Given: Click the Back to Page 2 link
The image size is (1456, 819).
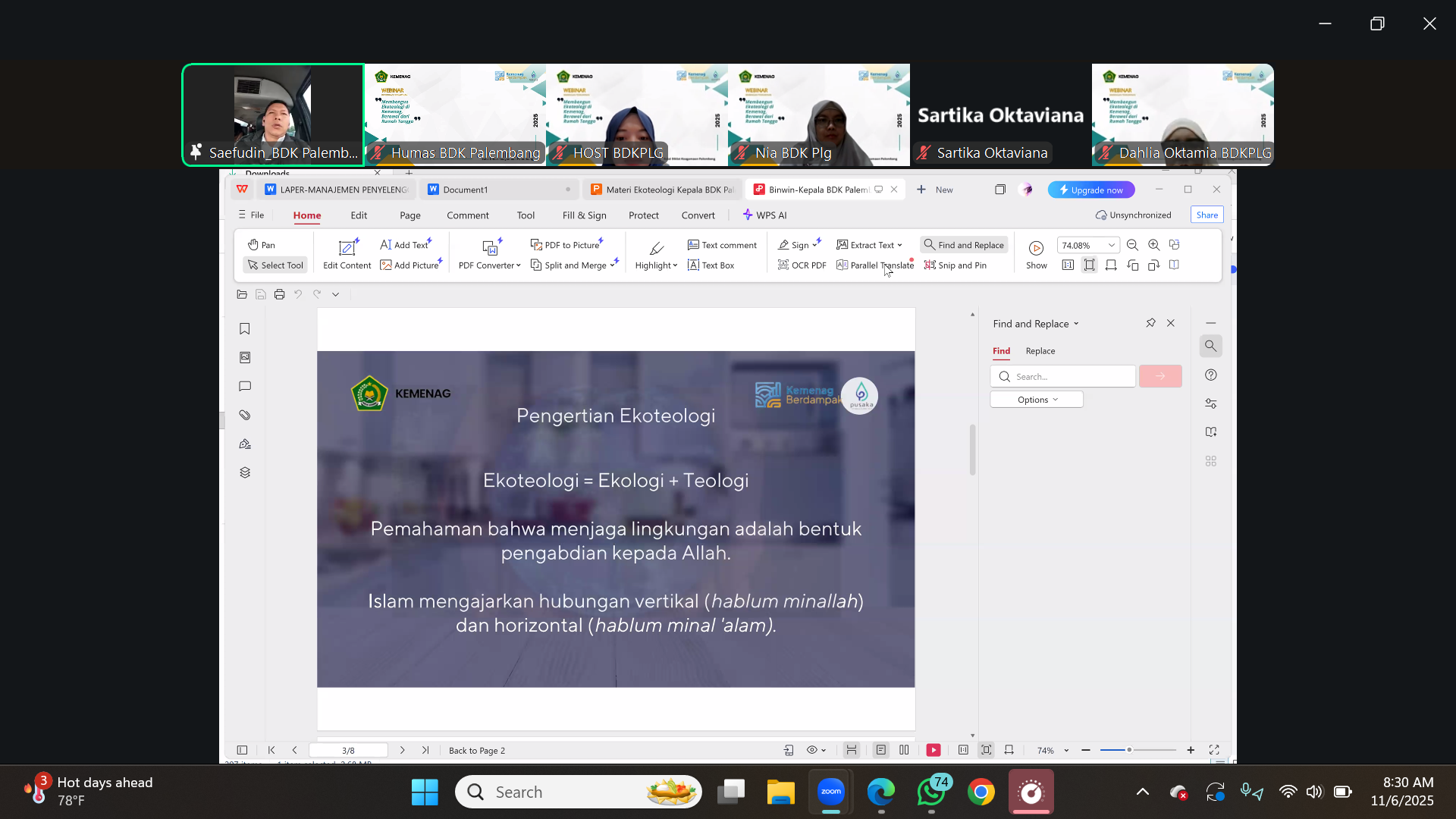Looking at the screenshot, I should click(x=476, y=750).
